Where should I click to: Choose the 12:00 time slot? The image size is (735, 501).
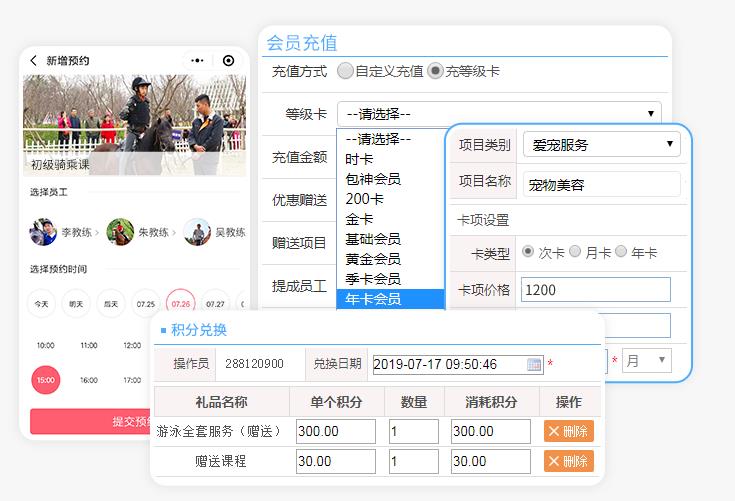tap(132, 345)
